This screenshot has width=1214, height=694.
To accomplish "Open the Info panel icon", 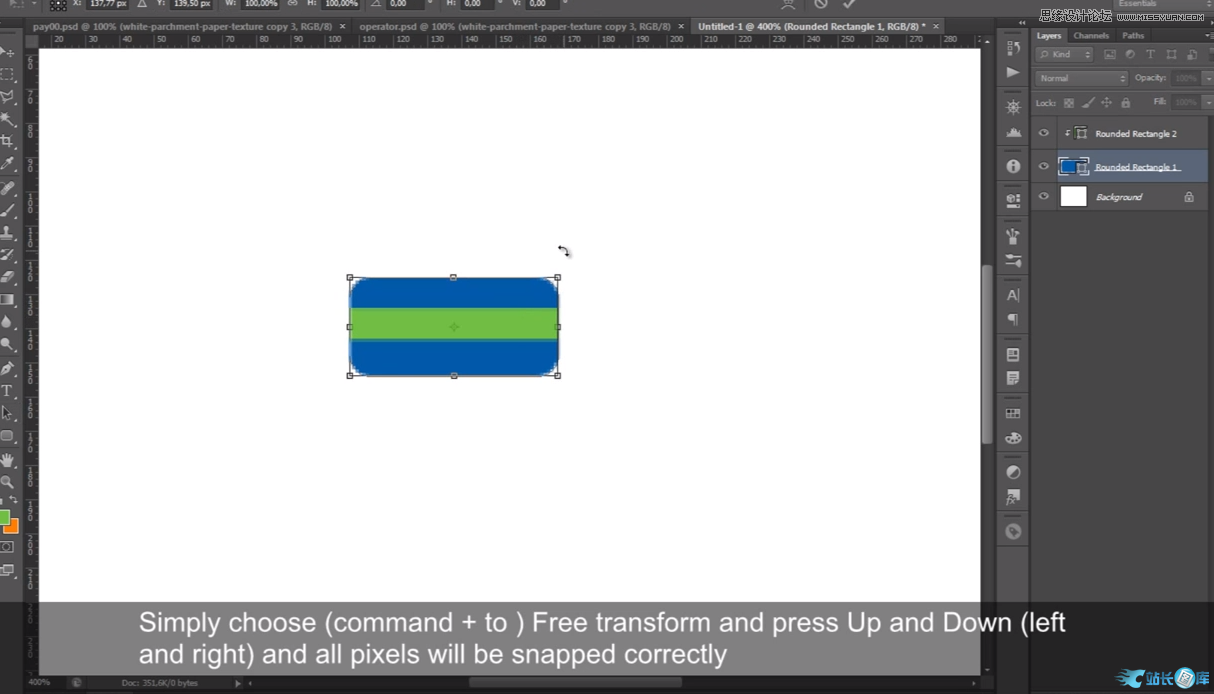I will (x=1013, y=166).
